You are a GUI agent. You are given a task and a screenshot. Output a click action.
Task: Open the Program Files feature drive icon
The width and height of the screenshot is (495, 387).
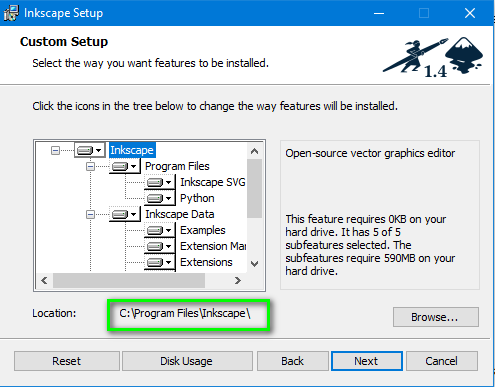click(124, 166)
